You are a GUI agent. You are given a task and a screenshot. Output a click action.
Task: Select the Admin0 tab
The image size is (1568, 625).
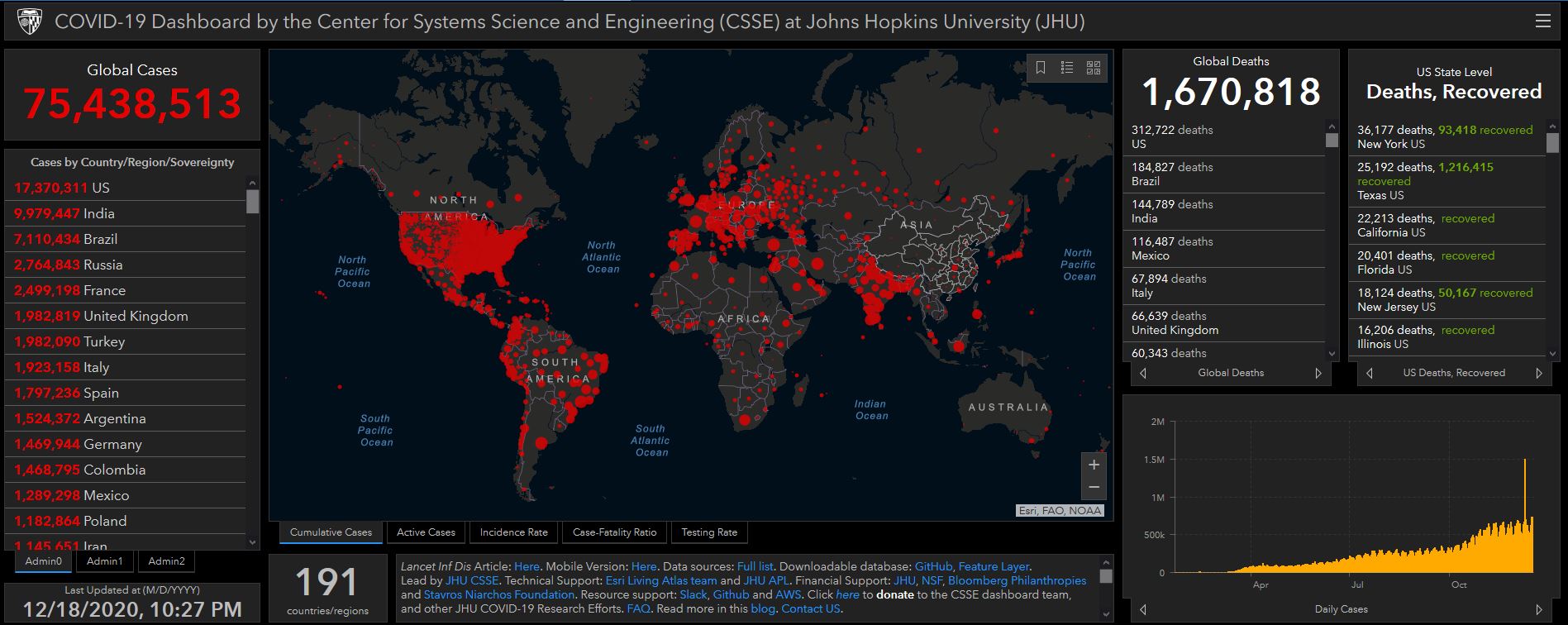(44, 561)
